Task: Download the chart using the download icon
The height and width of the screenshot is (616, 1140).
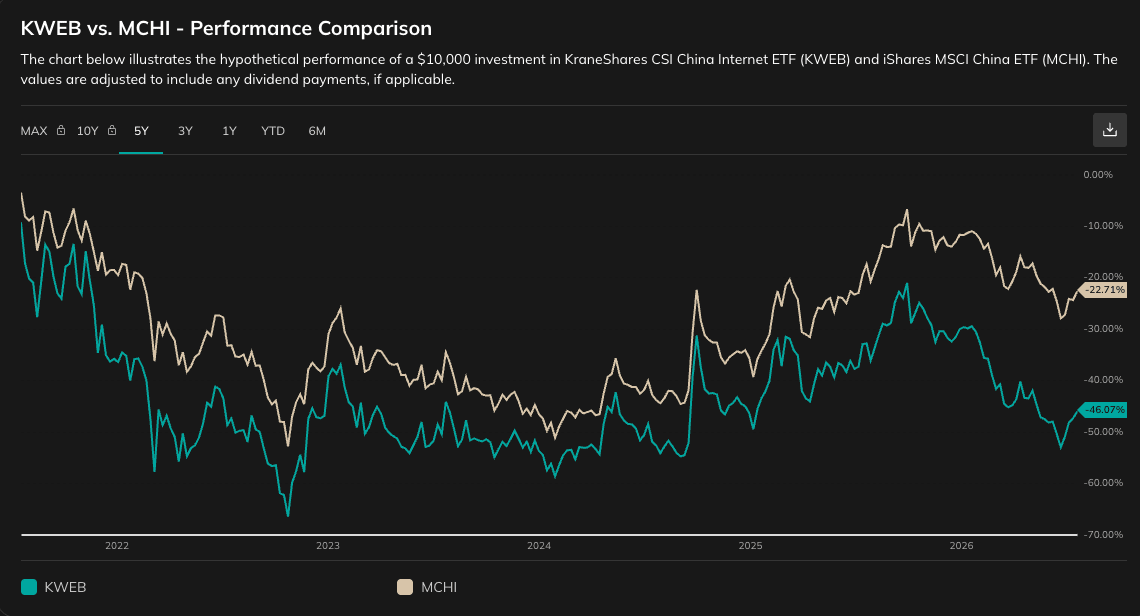Action: (1109, 129)
